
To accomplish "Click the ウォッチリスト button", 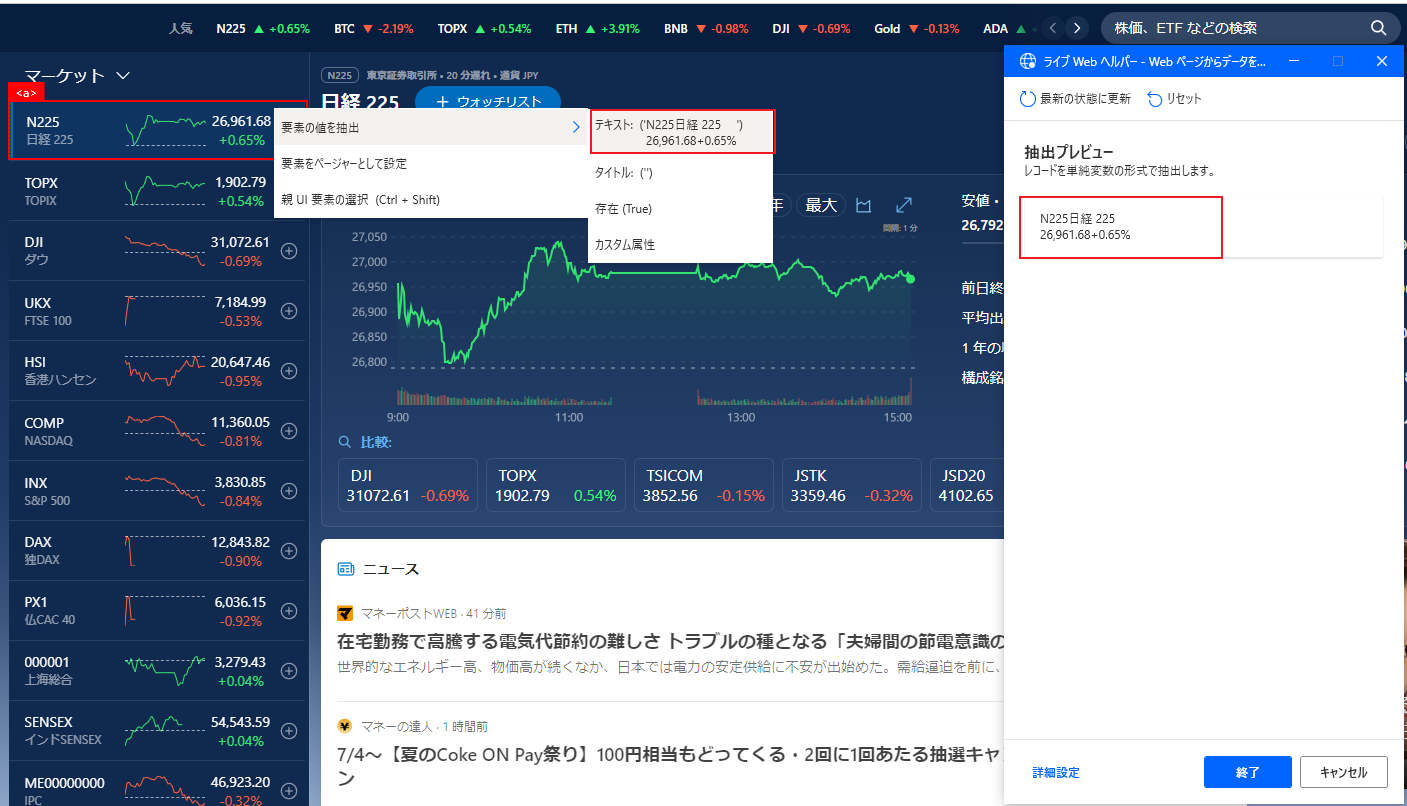I will 488,102.
